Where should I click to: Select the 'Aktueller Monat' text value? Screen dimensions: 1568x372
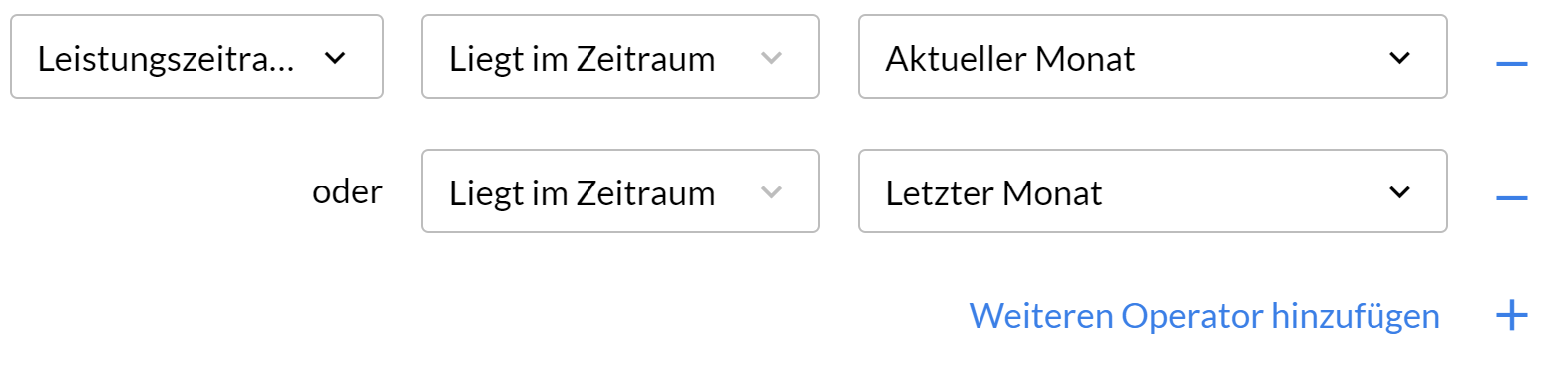1010,59
